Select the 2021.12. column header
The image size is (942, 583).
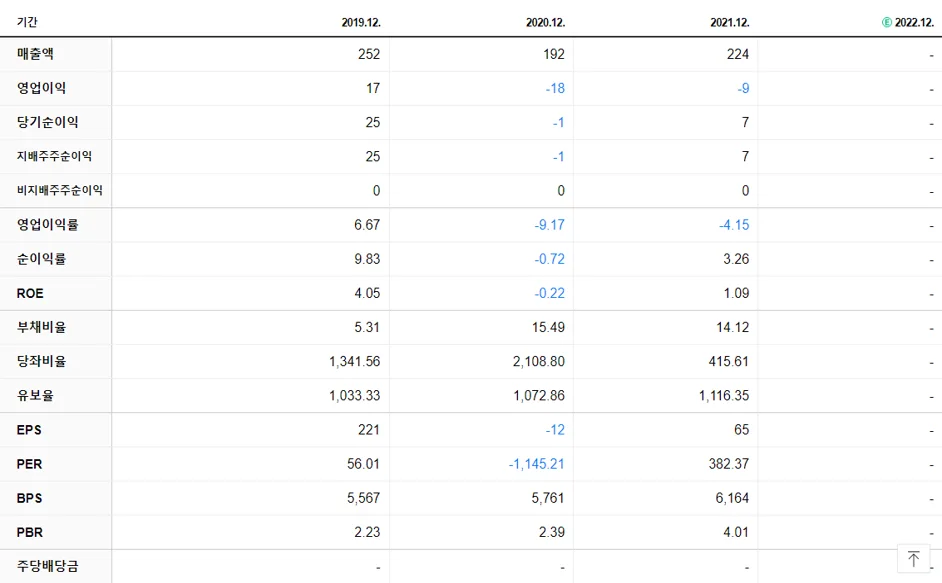(730, 22)
